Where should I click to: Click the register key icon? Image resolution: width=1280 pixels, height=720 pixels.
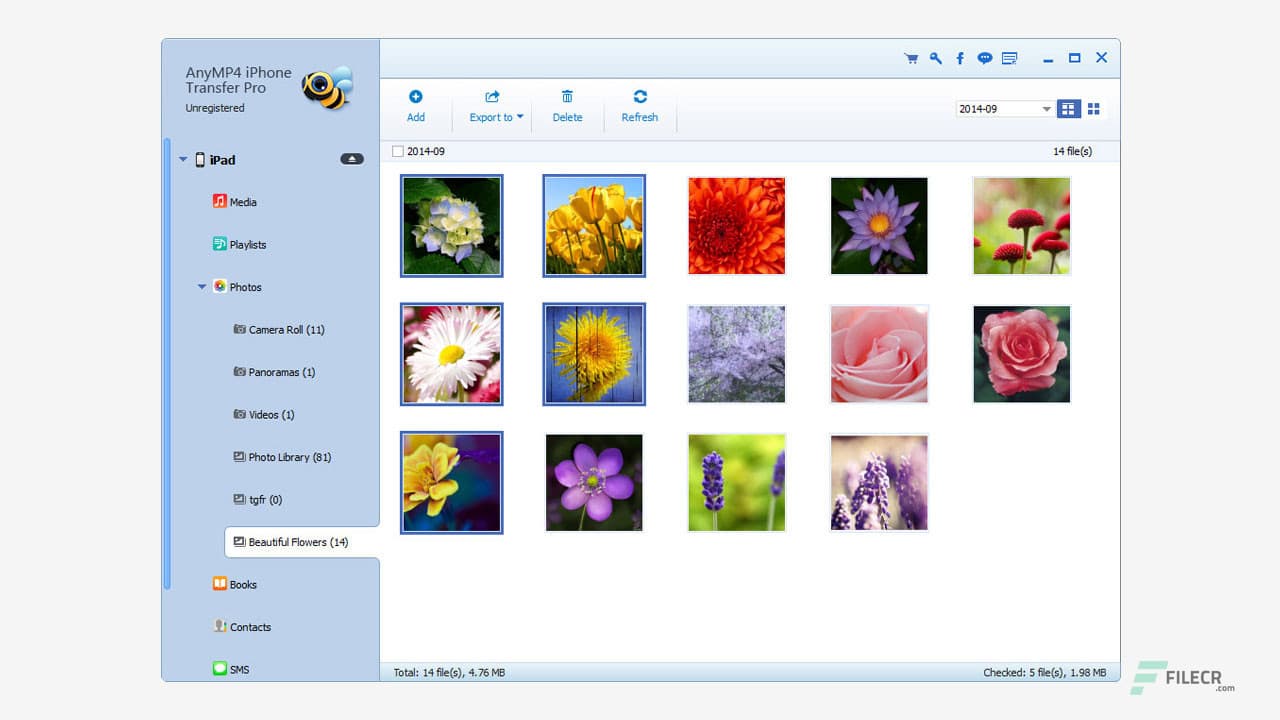935,58
